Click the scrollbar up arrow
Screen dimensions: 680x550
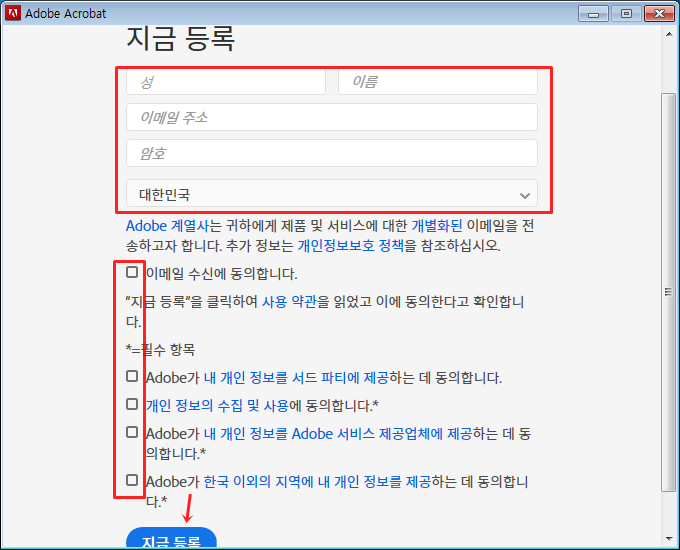point(669,34)
